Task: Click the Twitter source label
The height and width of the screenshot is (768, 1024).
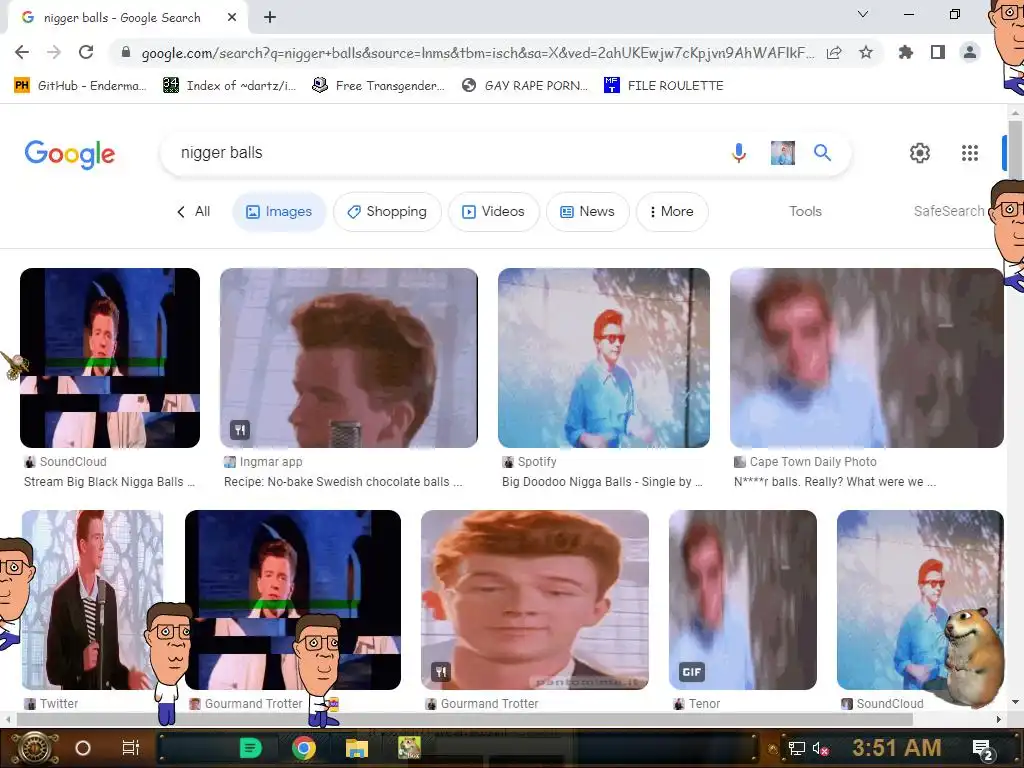Action: (59, 704)
